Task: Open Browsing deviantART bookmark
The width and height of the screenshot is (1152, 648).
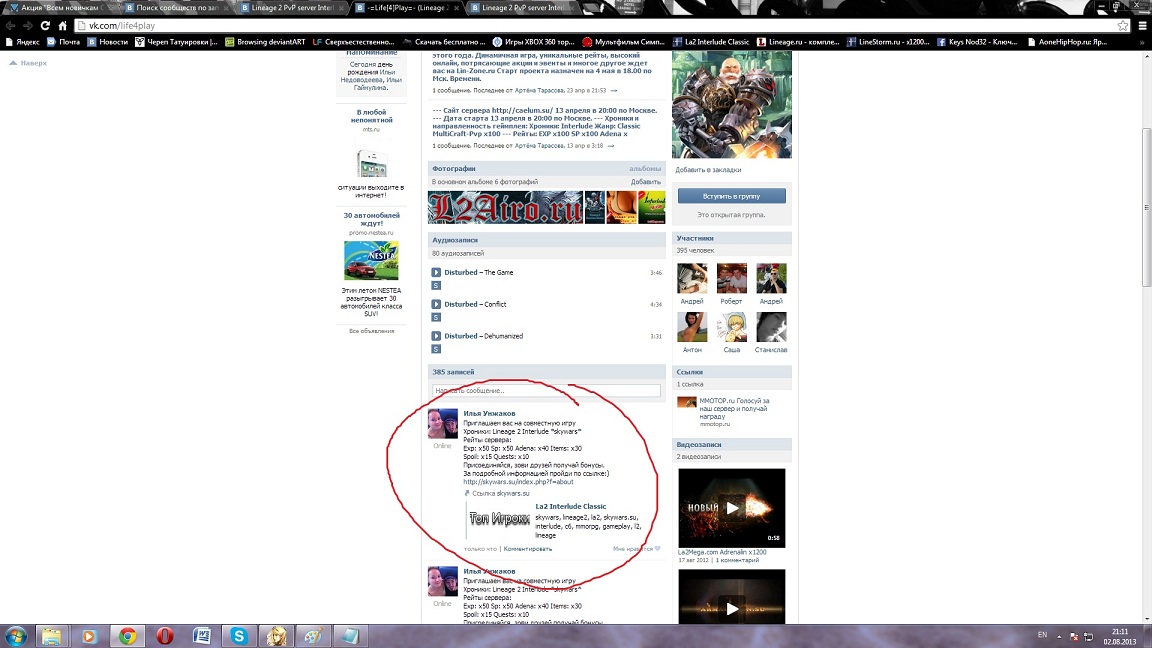Action: click(265, 42)
